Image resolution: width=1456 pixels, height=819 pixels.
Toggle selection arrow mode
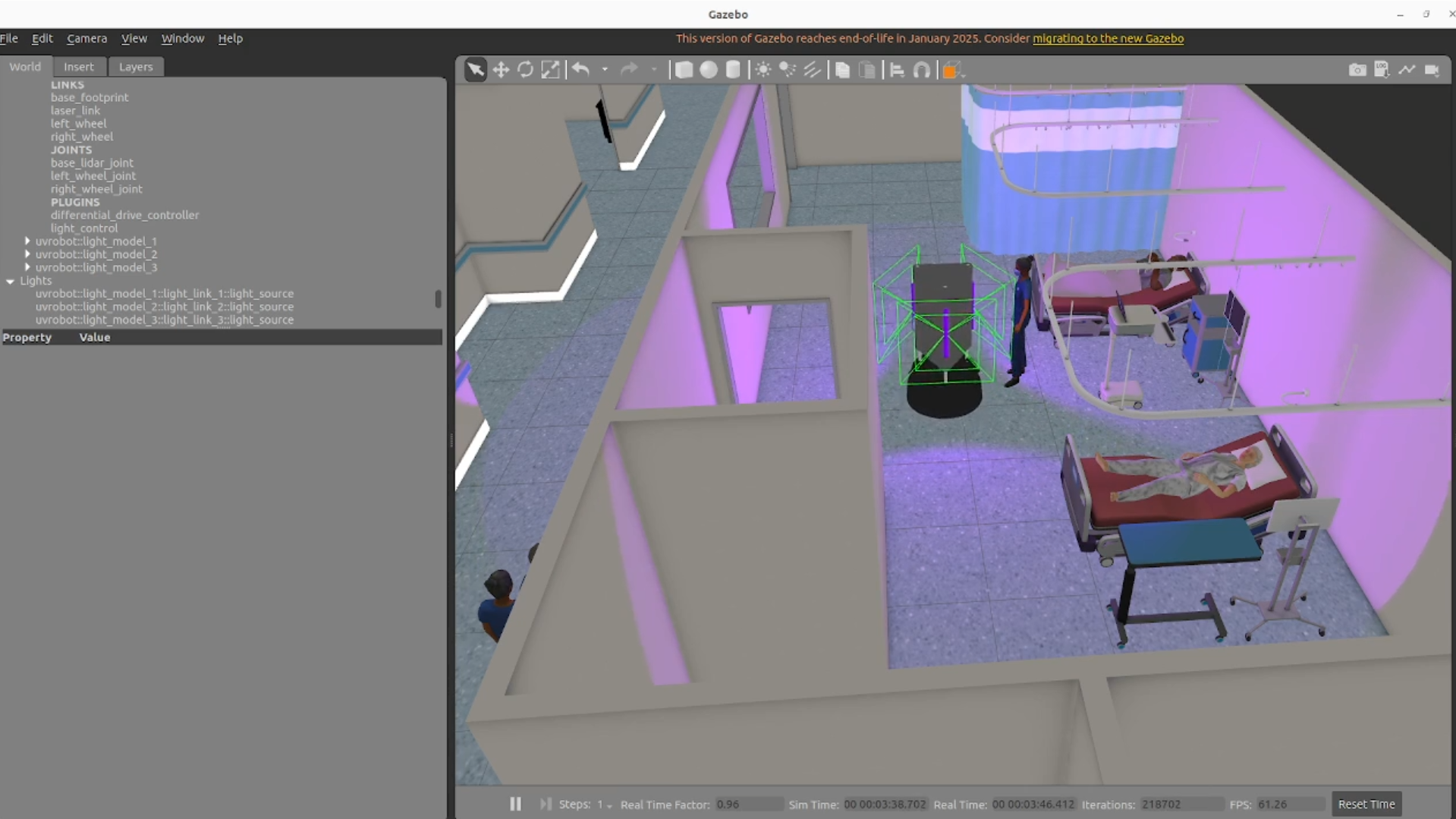476,70
